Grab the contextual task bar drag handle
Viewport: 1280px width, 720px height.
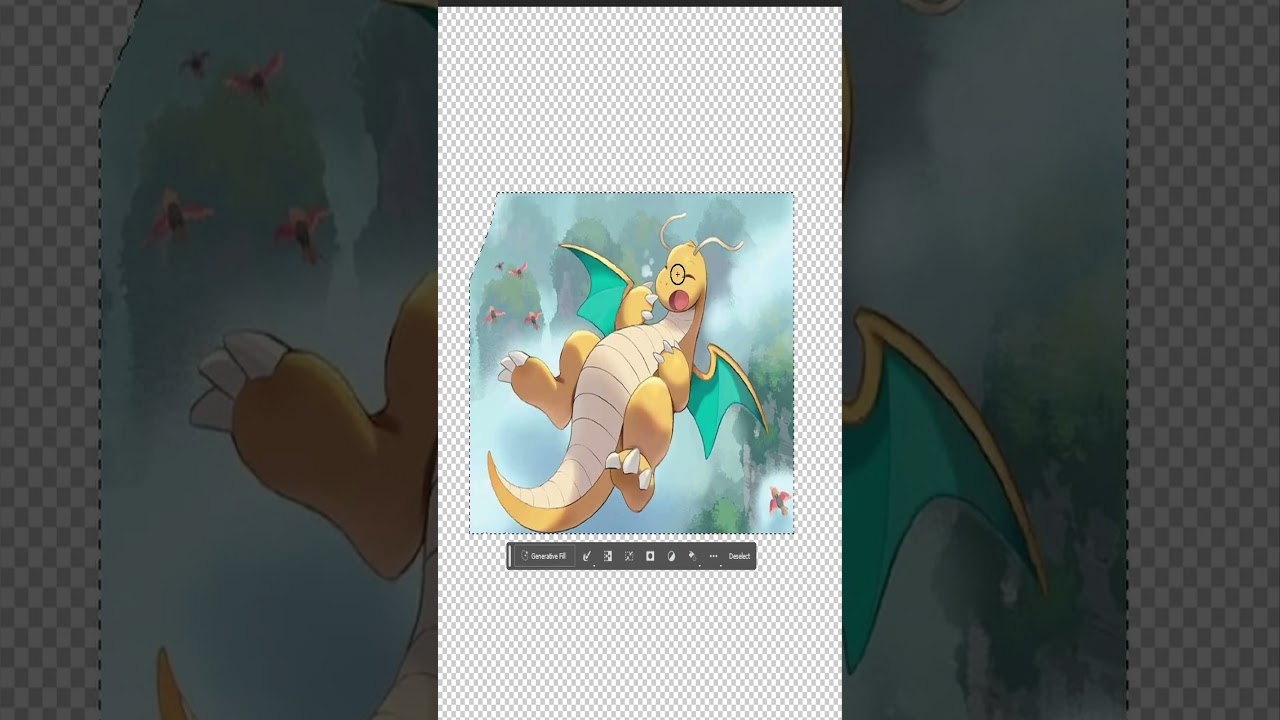510,556
